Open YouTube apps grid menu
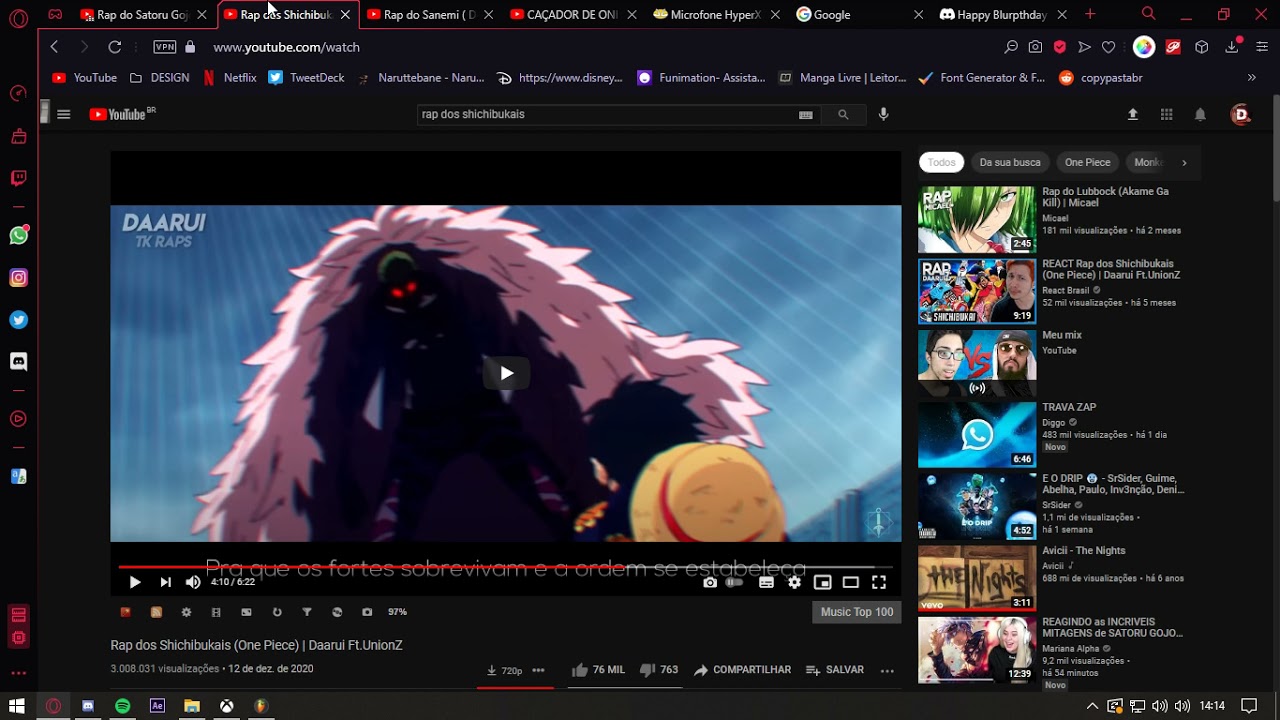 click(x=1166, y=114)
